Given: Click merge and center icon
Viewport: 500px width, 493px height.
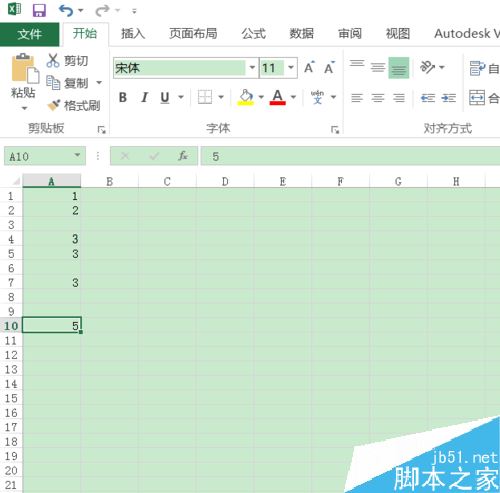Looking at the screenshot, I should click(x=477, y=98).
